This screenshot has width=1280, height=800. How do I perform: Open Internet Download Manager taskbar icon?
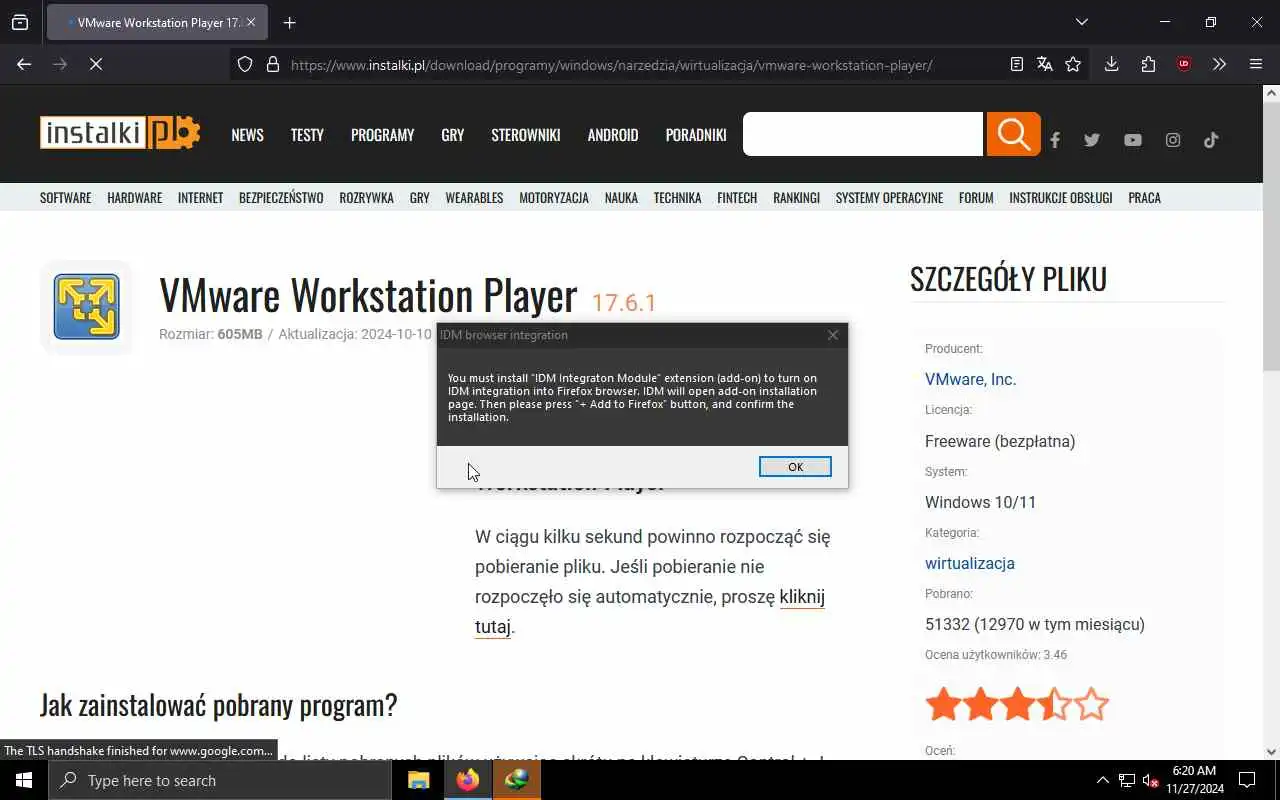(x=517, y=780)
